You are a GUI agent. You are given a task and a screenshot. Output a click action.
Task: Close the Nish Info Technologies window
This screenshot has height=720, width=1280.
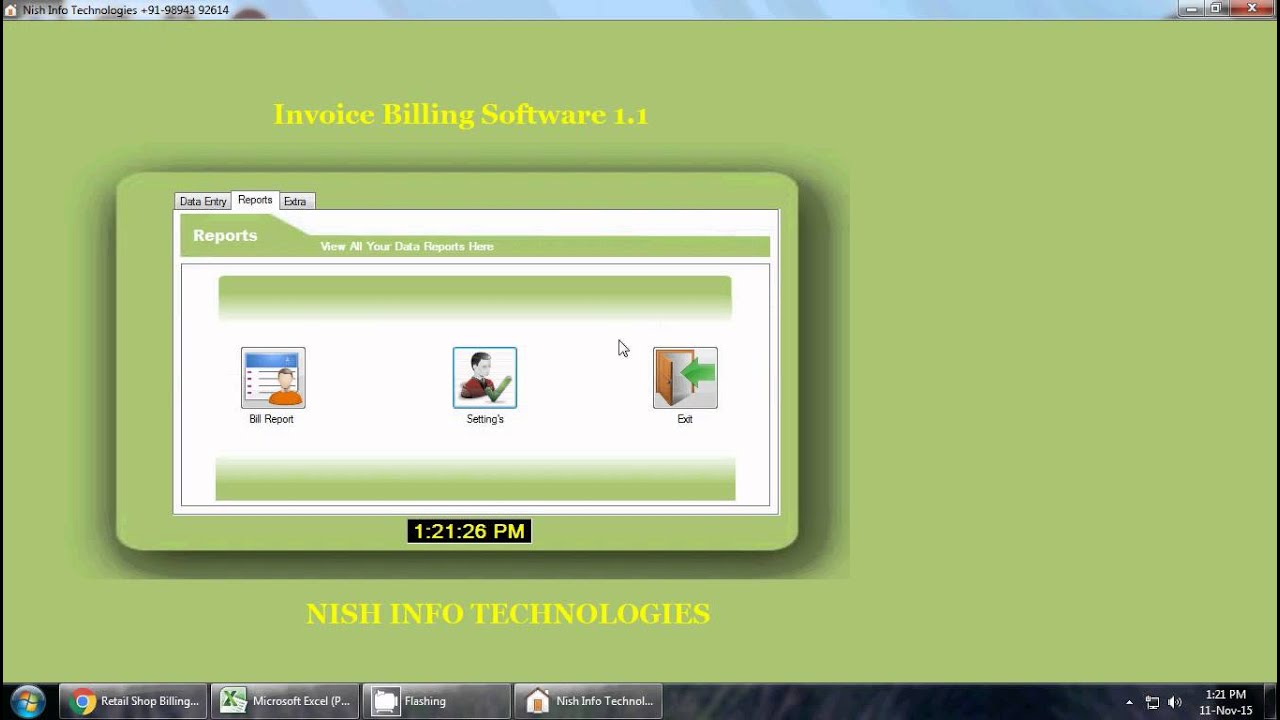click(x=1253, y=8)
